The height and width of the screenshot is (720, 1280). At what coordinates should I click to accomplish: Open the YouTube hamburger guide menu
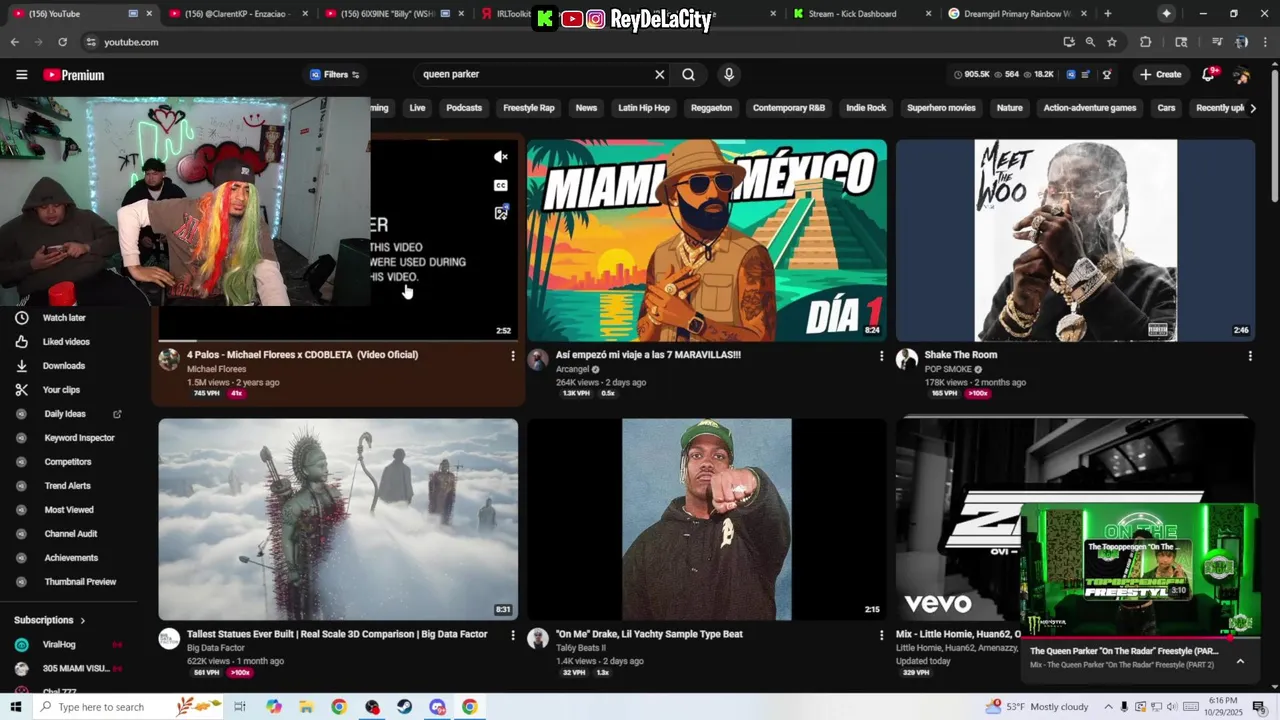21,75
